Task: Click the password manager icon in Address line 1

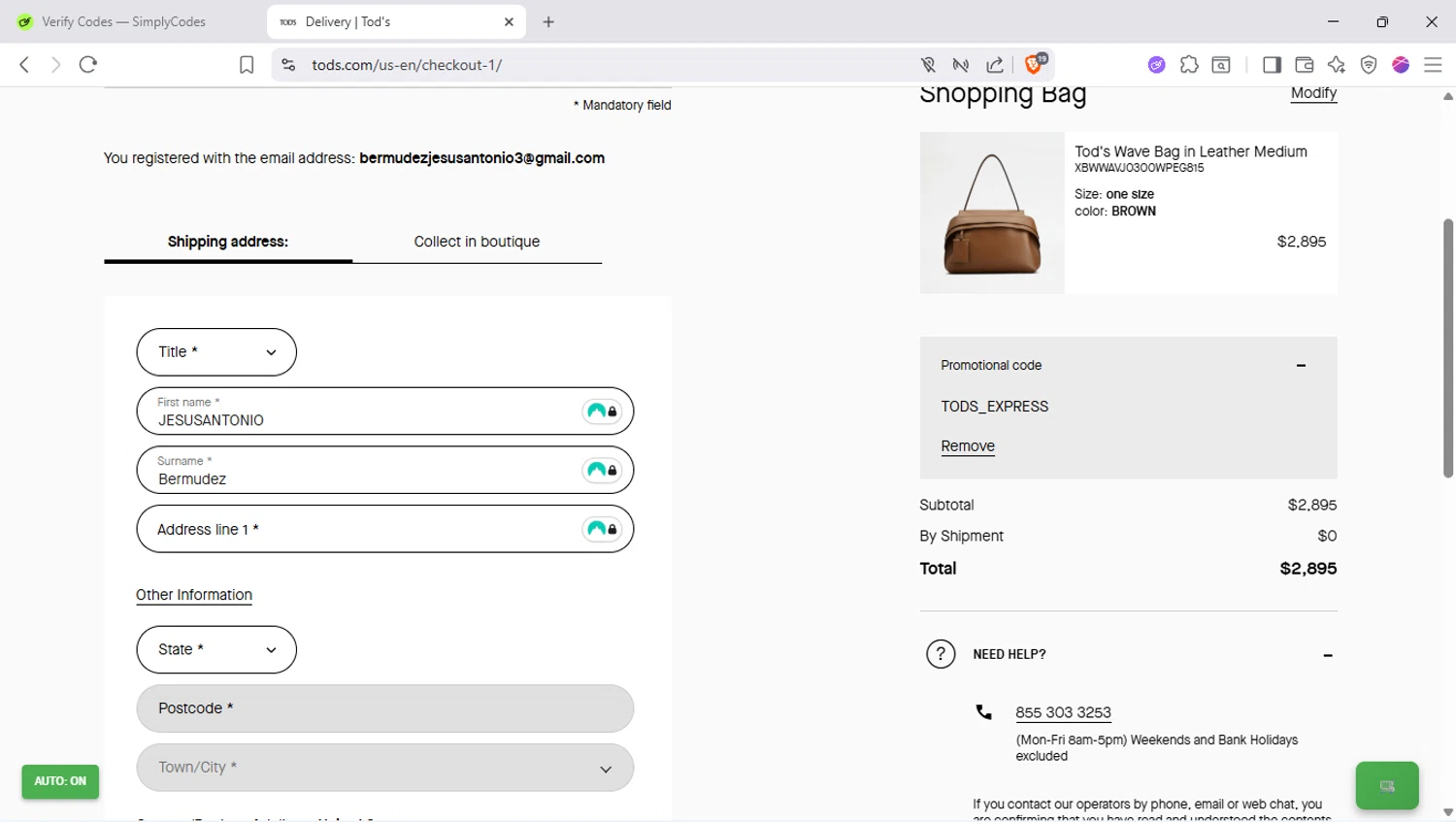Action: pos(602,529)
